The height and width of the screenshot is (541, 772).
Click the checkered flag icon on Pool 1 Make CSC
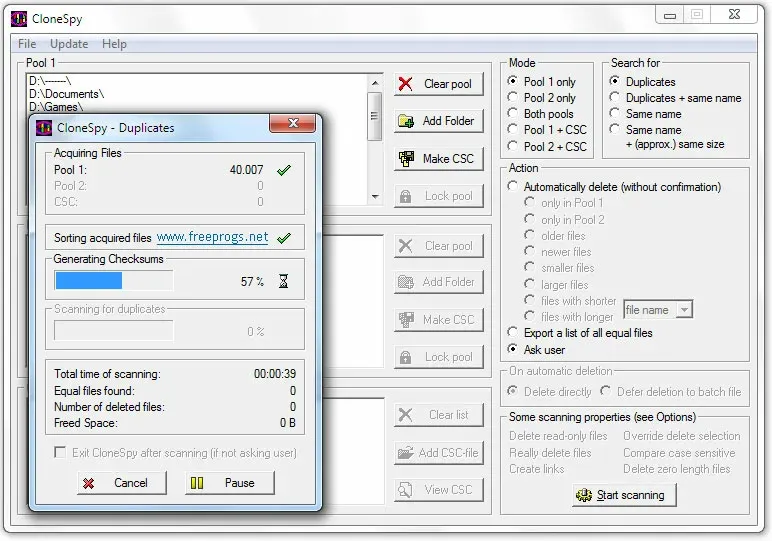pos(406,159)
